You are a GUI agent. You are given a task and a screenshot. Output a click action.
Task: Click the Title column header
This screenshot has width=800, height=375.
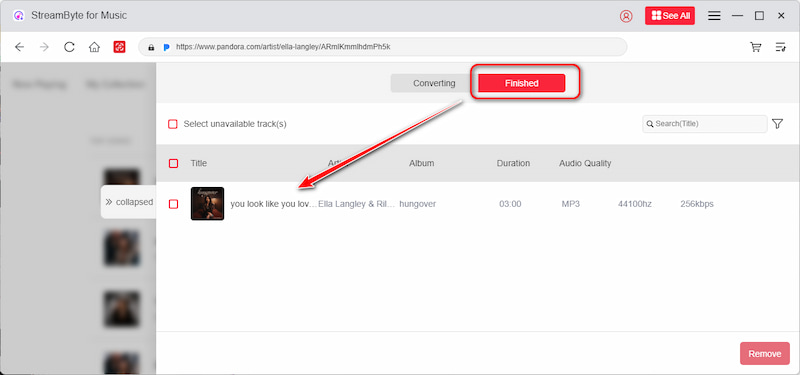tap(198, 163)
